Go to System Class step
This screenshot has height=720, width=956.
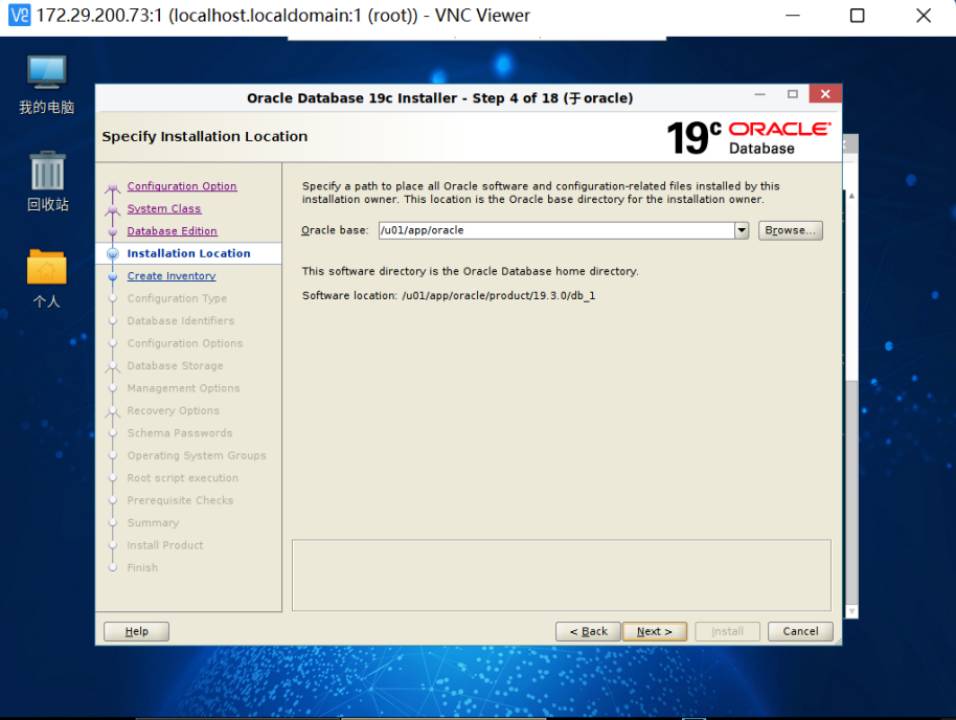164,209
